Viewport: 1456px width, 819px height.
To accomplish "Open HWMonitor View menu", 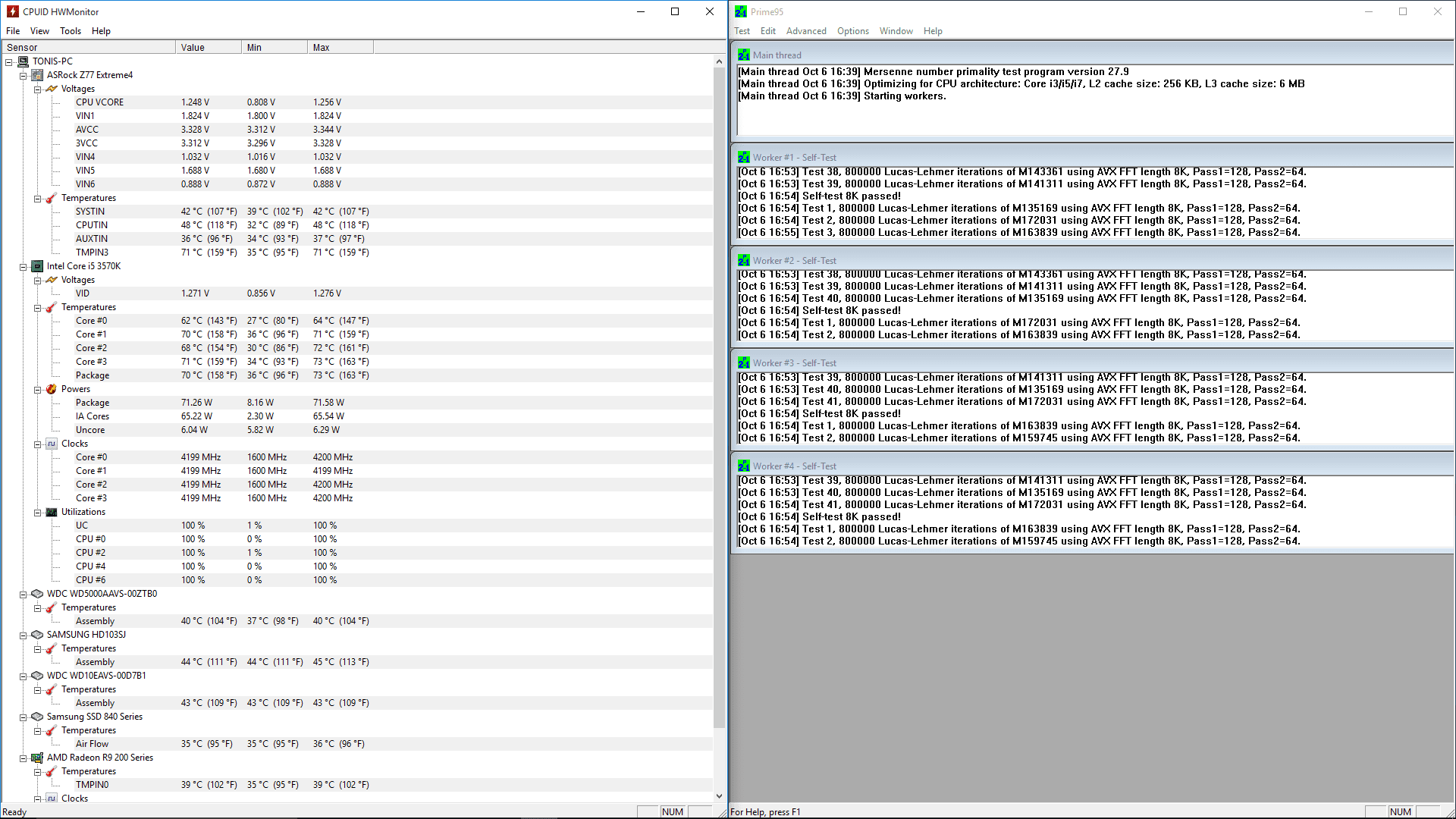I will pyautogui.click(x=39, y=31).
